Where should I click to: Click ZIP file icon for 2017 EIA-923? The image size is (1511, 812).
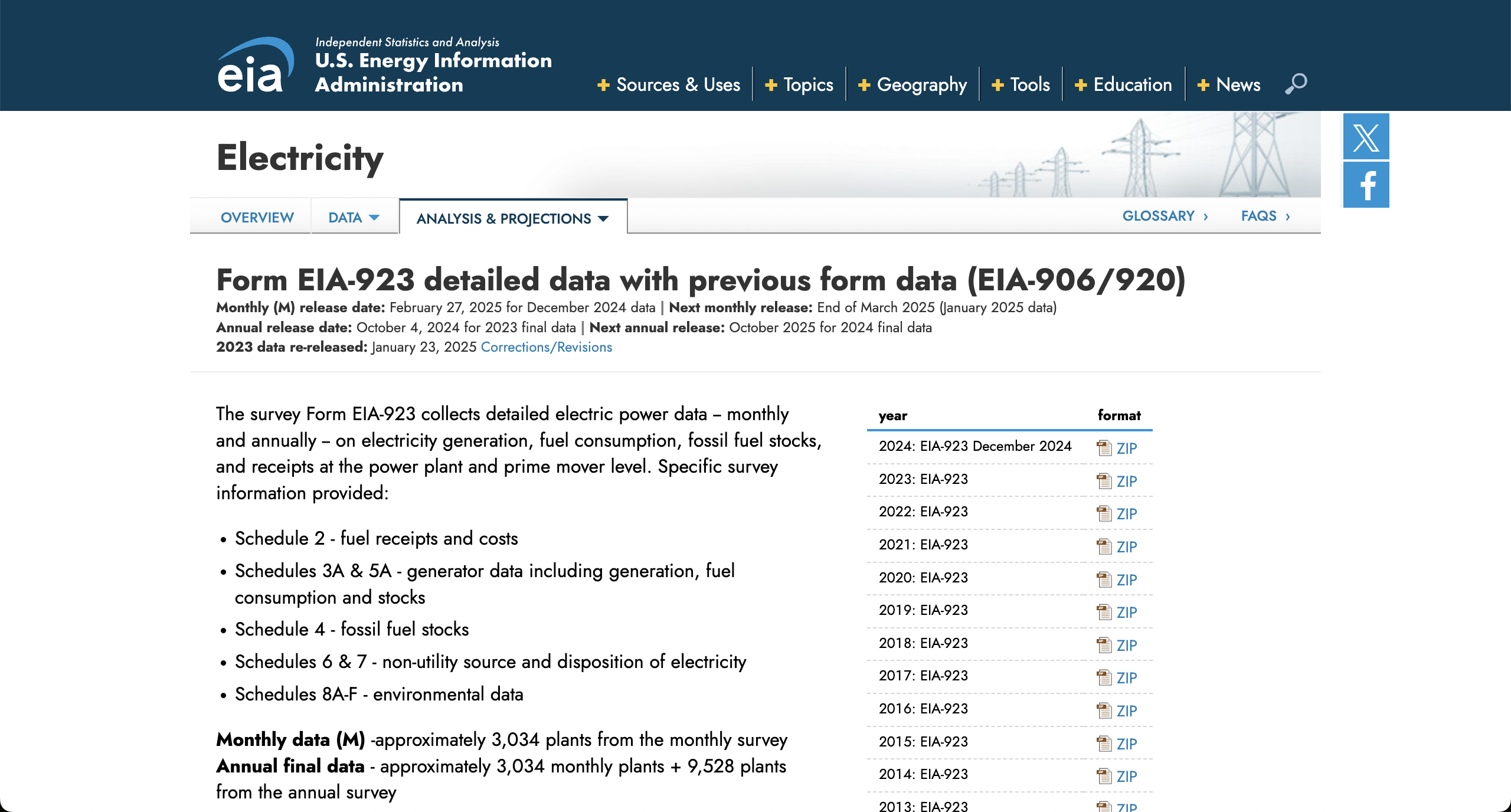[x=1104, y=677]
